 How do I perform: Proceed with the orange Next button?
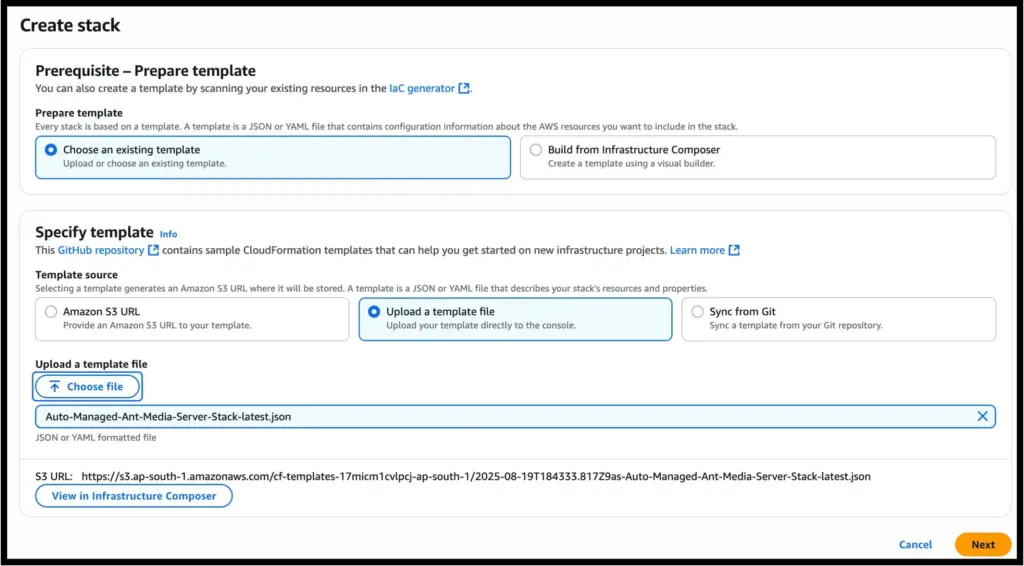click(x=982, y=545)
